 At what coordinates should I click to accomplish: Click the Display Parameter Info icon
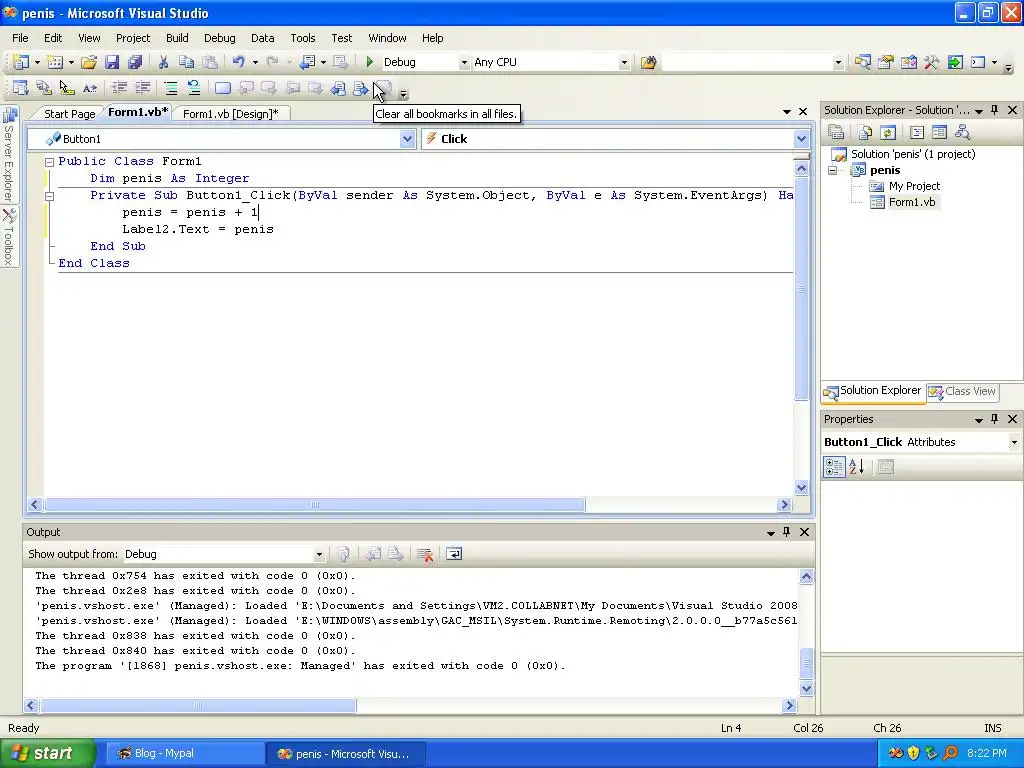pos(44,88)
